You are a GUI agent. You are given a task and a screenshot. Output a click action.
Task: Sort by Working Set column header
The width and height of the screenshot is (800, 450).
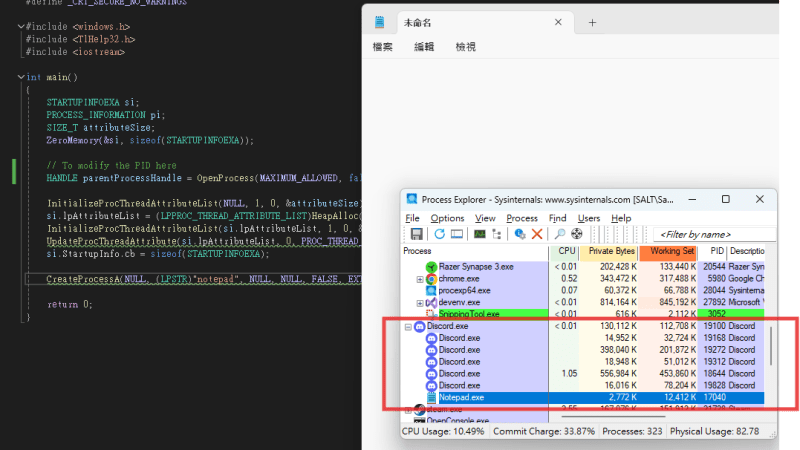668,252
